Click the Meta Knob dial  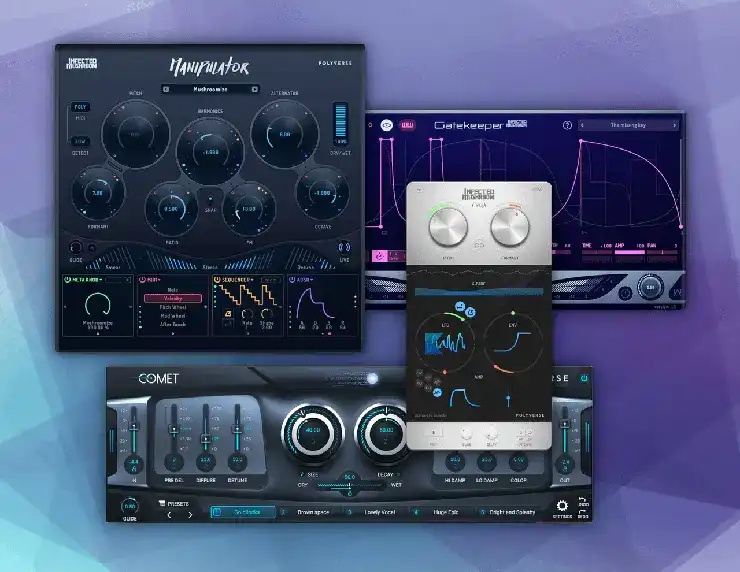click(x=98, y=305)
